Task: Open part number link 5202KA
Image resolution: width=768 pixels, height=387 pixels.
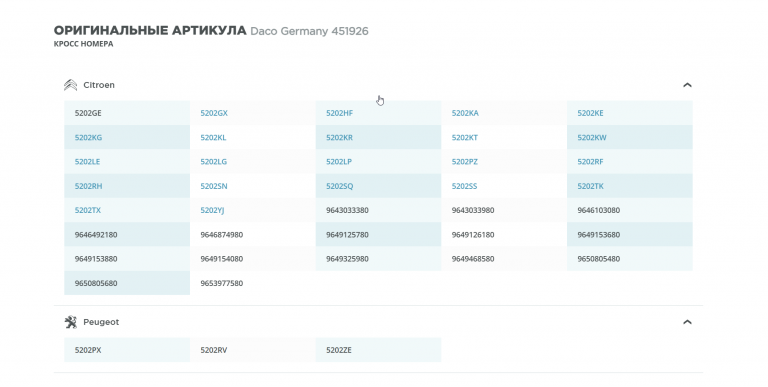Action: (x=465, y=113)
